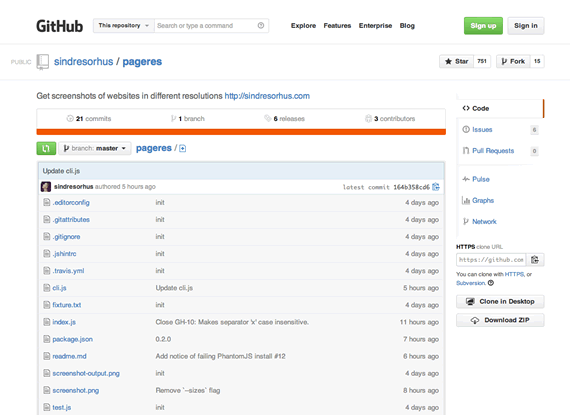Click the Pull Requests icon in sidebar

coord(466,150)
